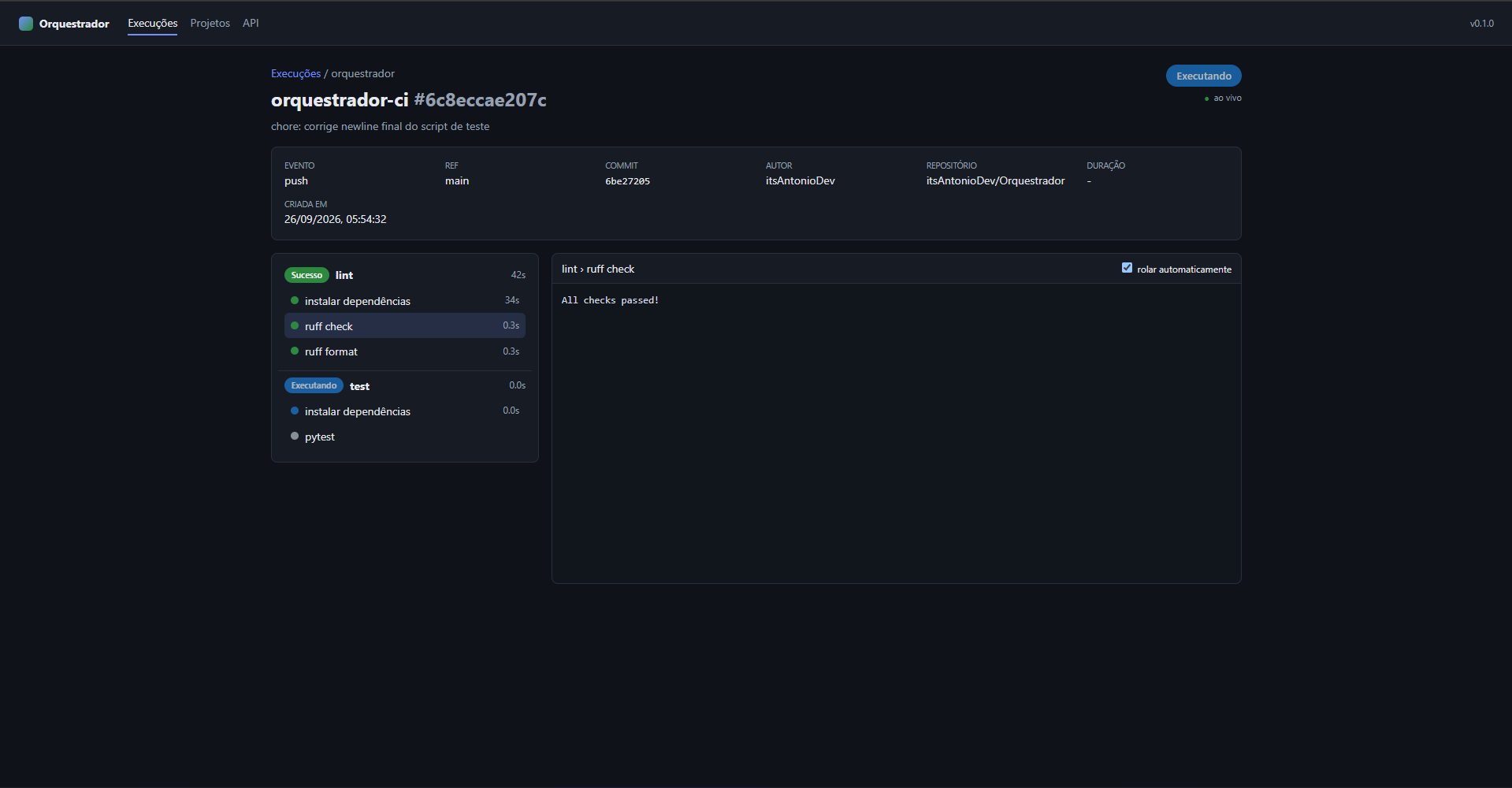This screenshot has width=1512, height=788.
Task: Click the gray status dot of pytest
Action: 295,436
